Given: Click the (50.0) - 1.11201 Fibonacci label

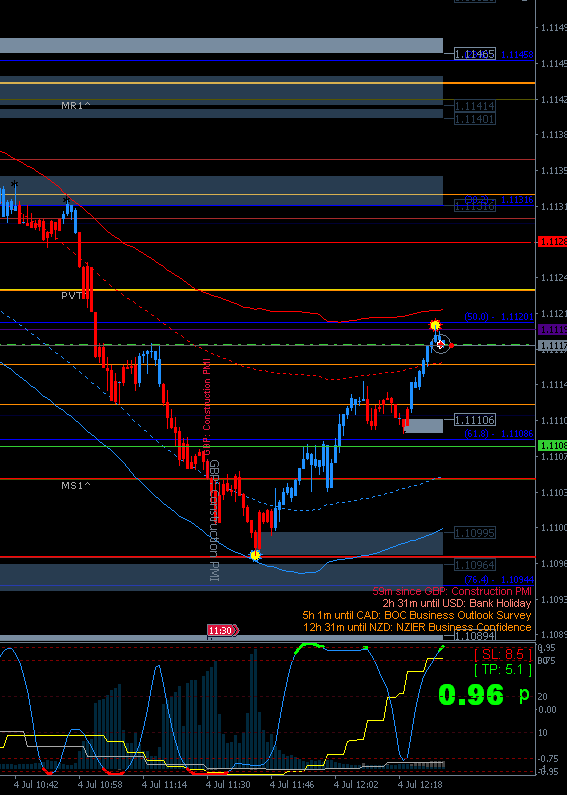Looking at the screenshot, I should click(499, 317).
